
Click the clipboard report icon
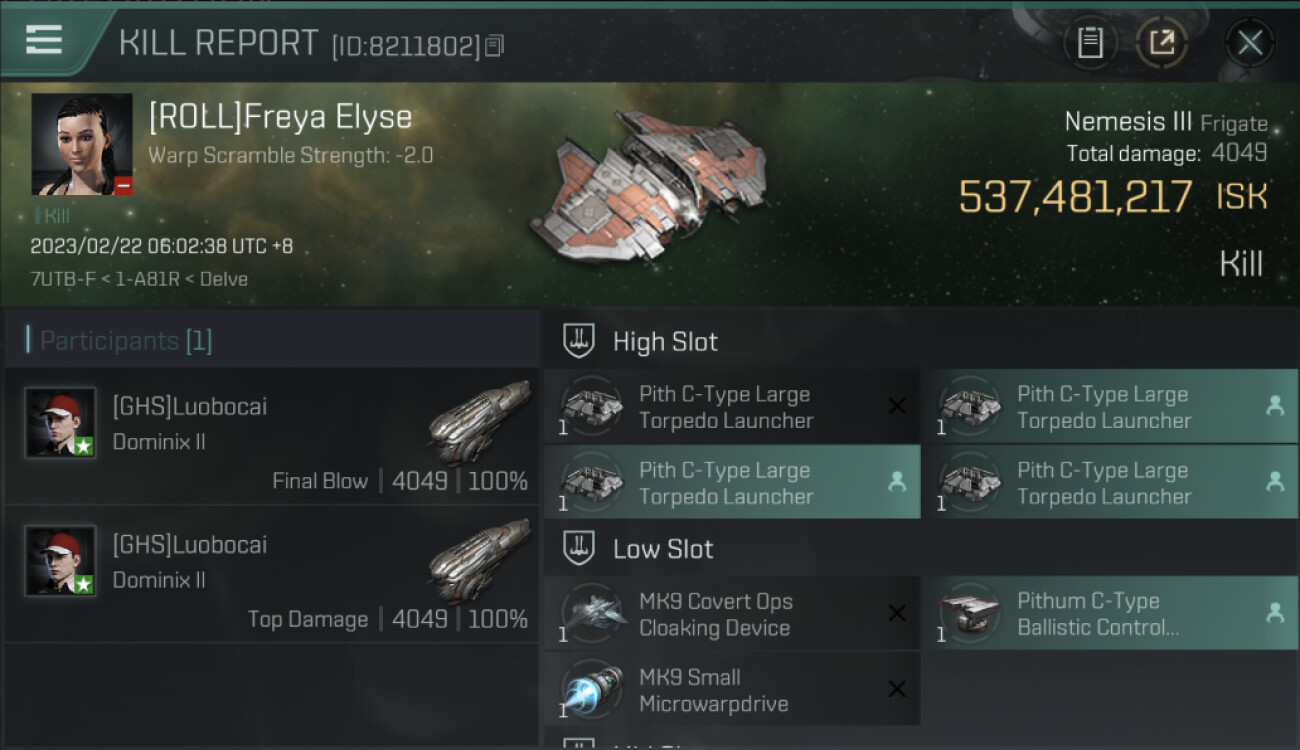[1090, 43]
